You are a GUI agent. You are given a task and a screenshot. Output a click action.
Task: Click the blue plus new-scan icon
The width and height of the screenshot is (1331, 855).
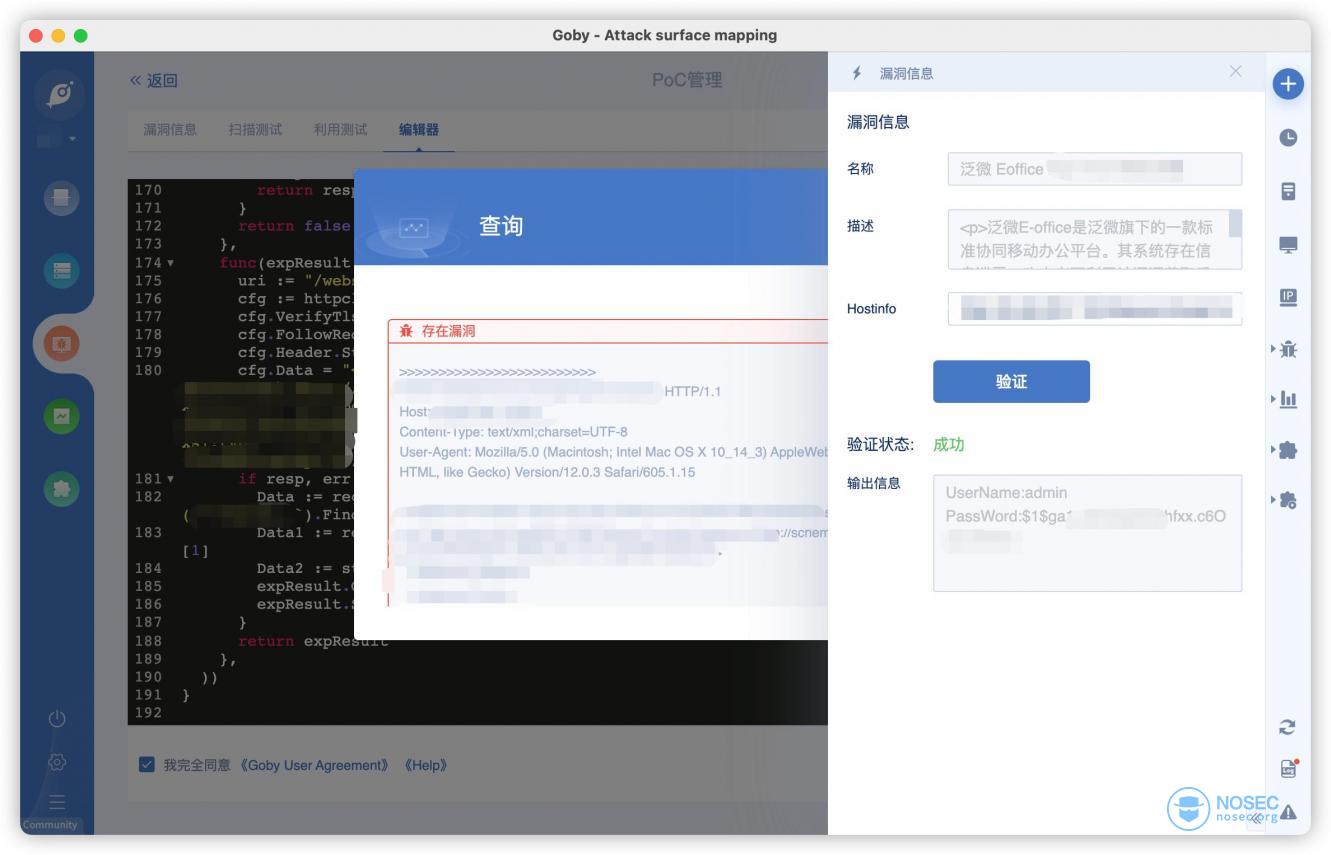(x=1288, y=85)
